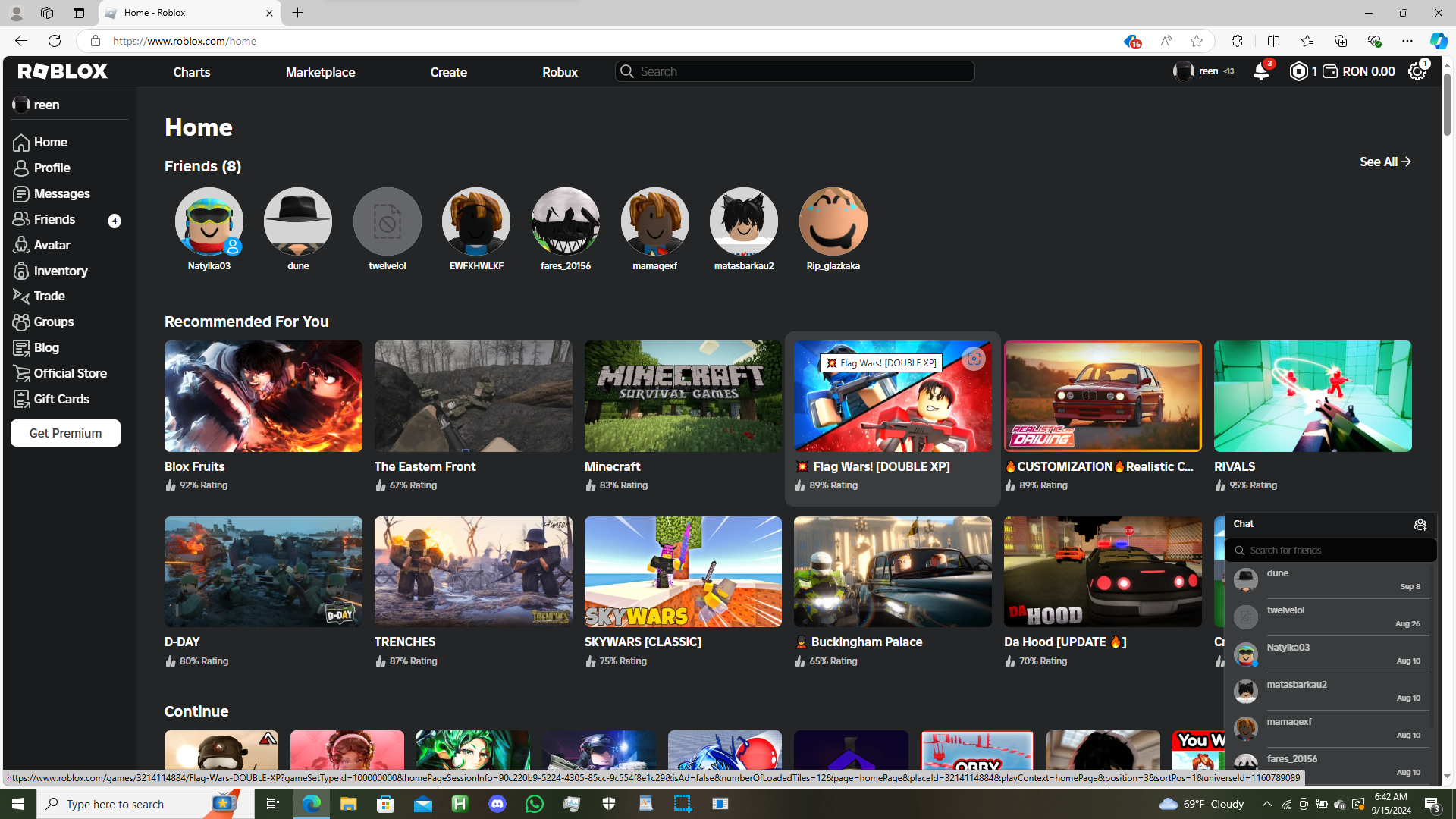Click the Profile sidebar icon

[21, 168]
